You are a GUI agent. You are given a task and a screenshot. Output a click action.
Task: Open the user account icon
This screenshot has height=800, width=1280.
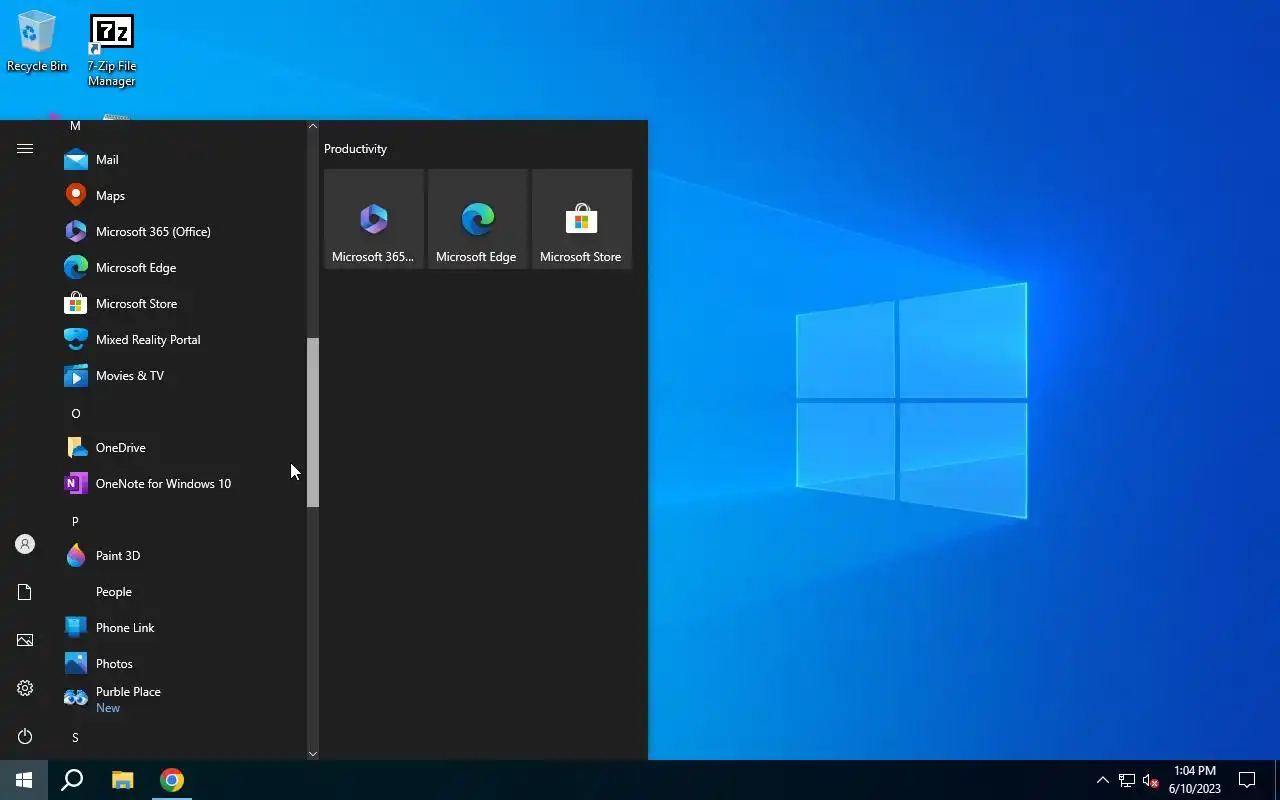click(x=25, y=544)
